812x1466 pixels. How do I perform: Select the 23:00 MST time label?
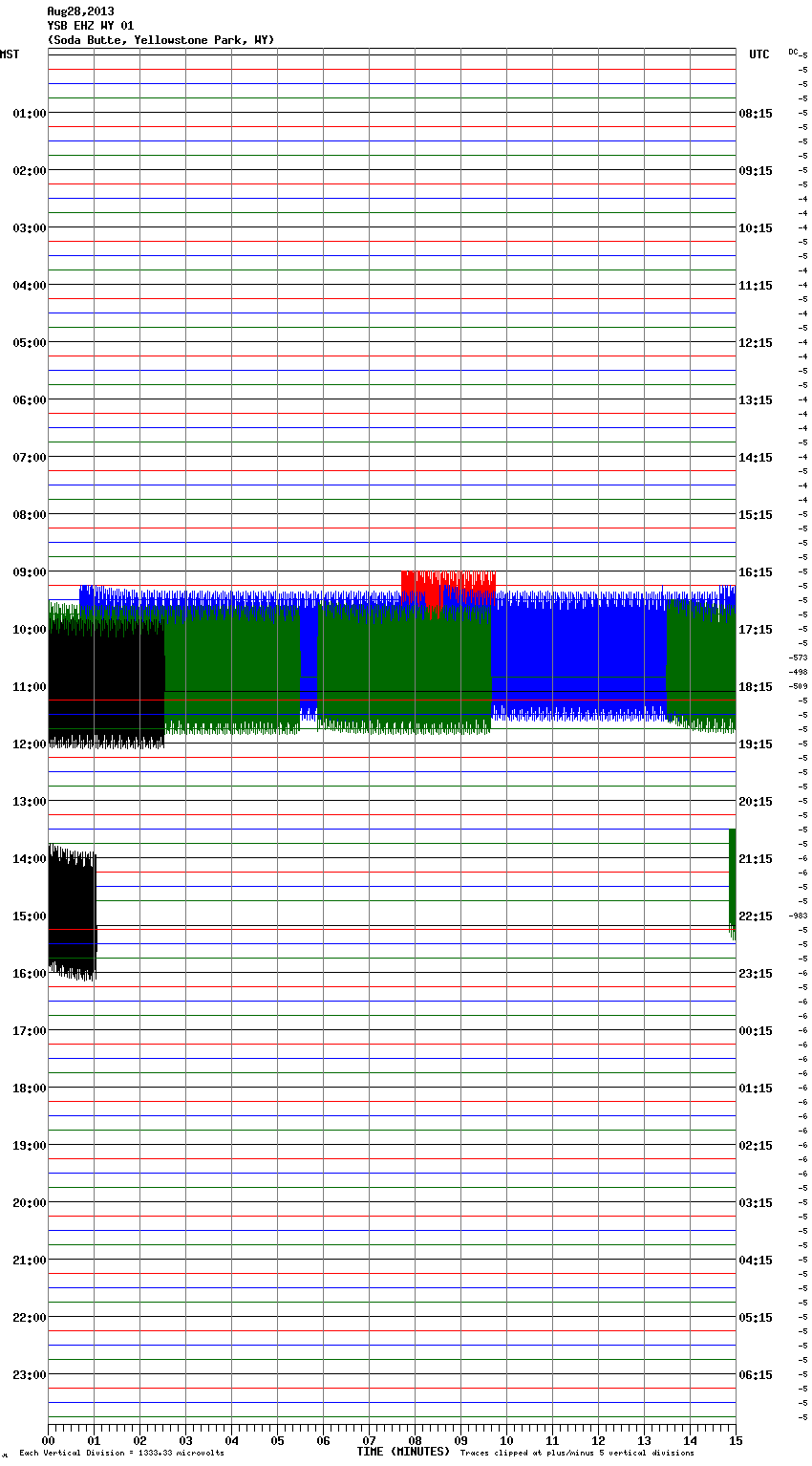(x=29, y=1375)
